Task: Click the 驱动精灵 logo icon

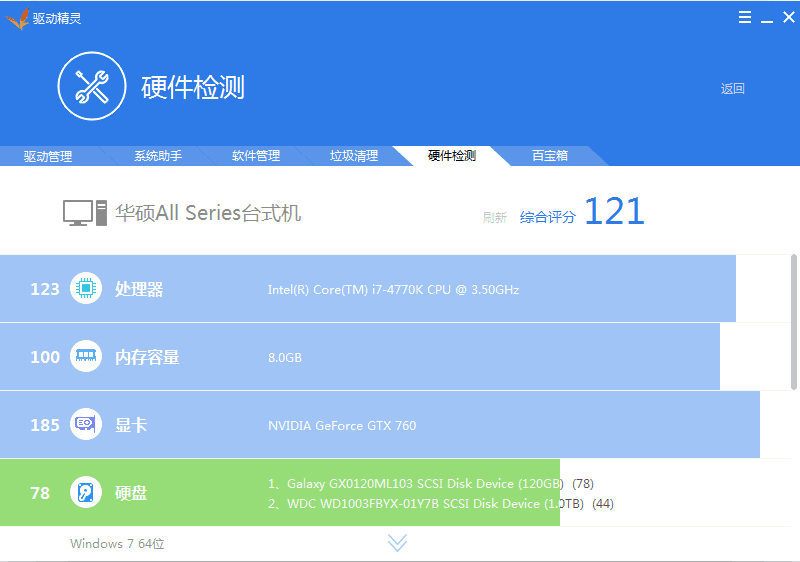Action: [x=17, y=19]
